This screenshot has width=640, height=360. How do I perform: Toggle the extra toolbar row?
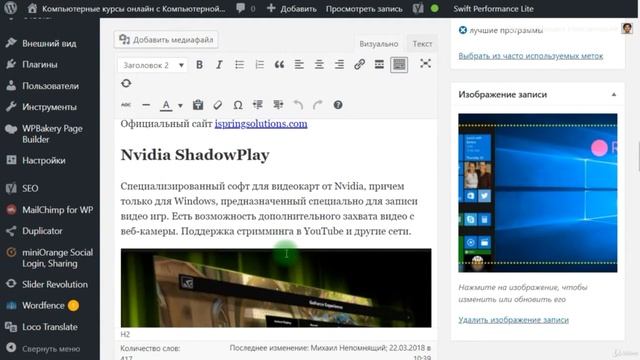399,64
